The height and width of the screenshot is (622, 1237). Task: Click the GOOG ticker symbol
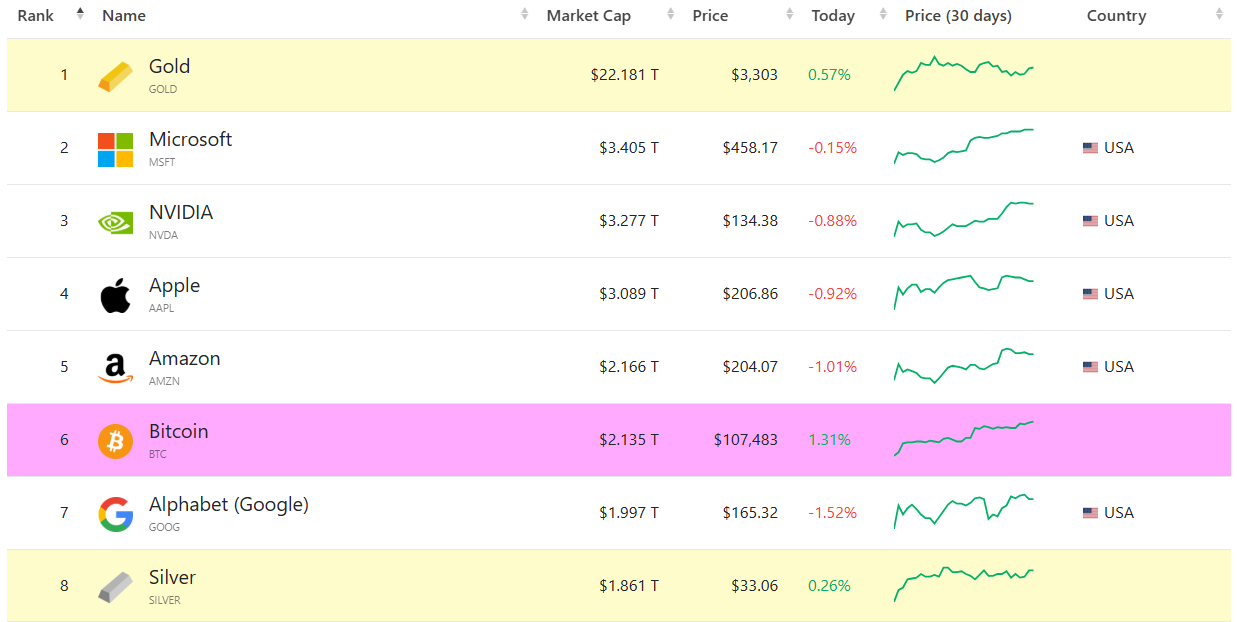[164, 527]
